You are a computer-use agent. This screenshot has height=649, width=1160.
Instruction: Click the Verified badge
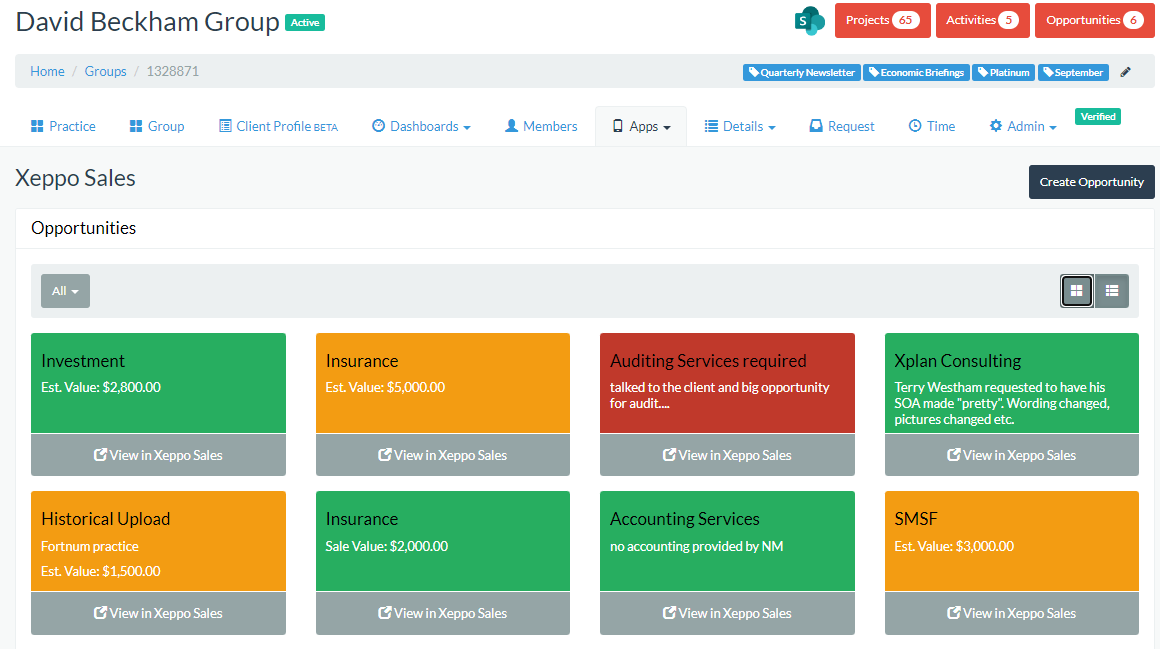(x=1098, y=117)
